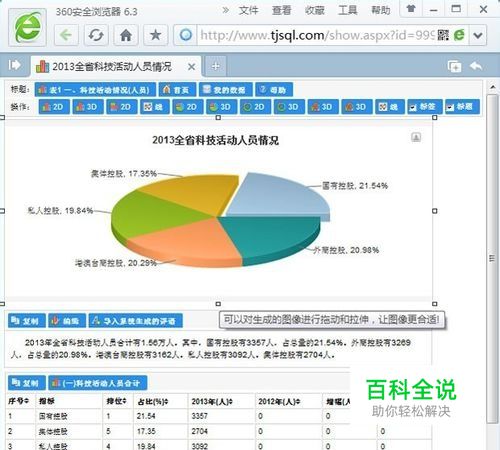500x450 pixels.
Task: Open a new tab with the plus button
Action: click(x=215, y=66)
